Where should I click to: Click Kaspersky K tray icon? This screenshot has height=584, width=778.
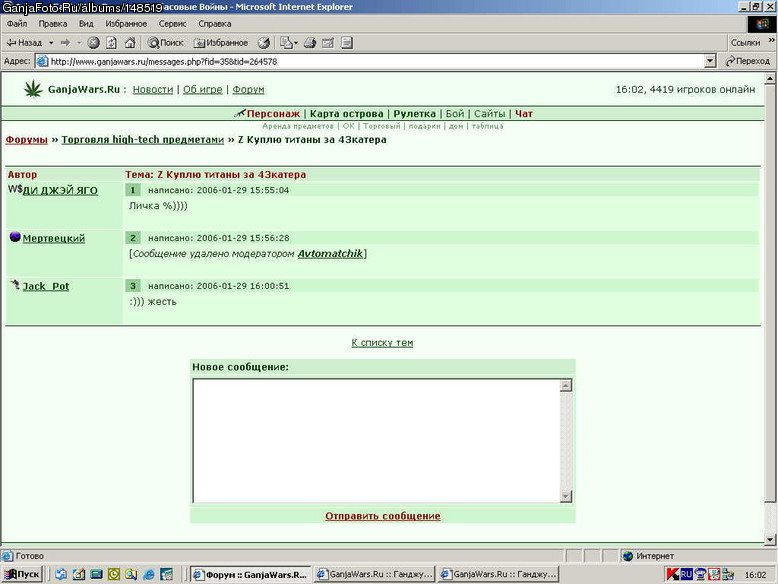(x=672, y=574)
